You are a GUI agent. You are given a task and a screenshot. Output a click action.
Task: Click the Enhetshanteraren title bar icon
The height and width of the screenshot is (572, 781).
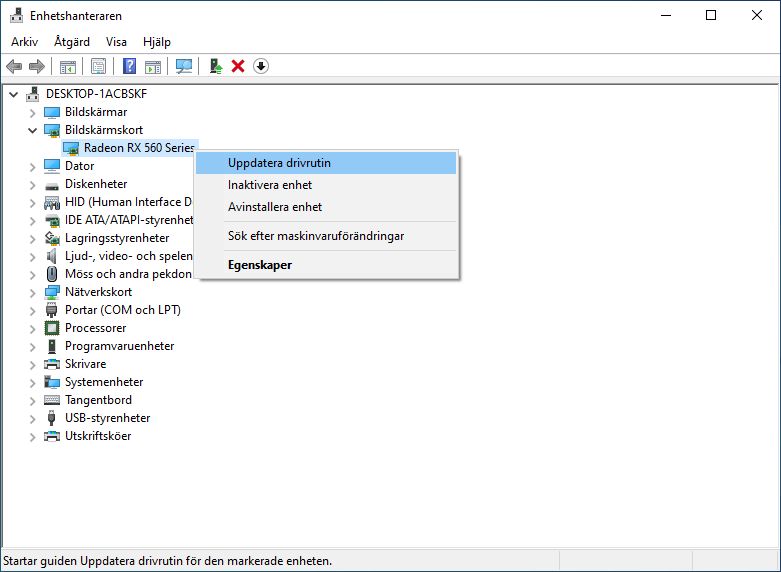tap(16, 15)
